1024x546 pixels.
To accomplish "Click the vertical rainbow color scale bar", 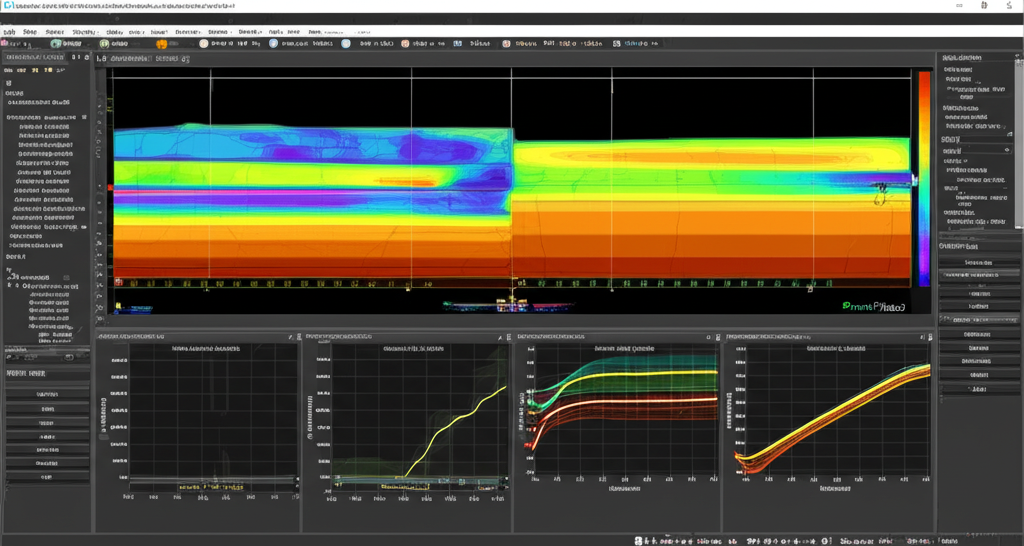I will (924, 178).
